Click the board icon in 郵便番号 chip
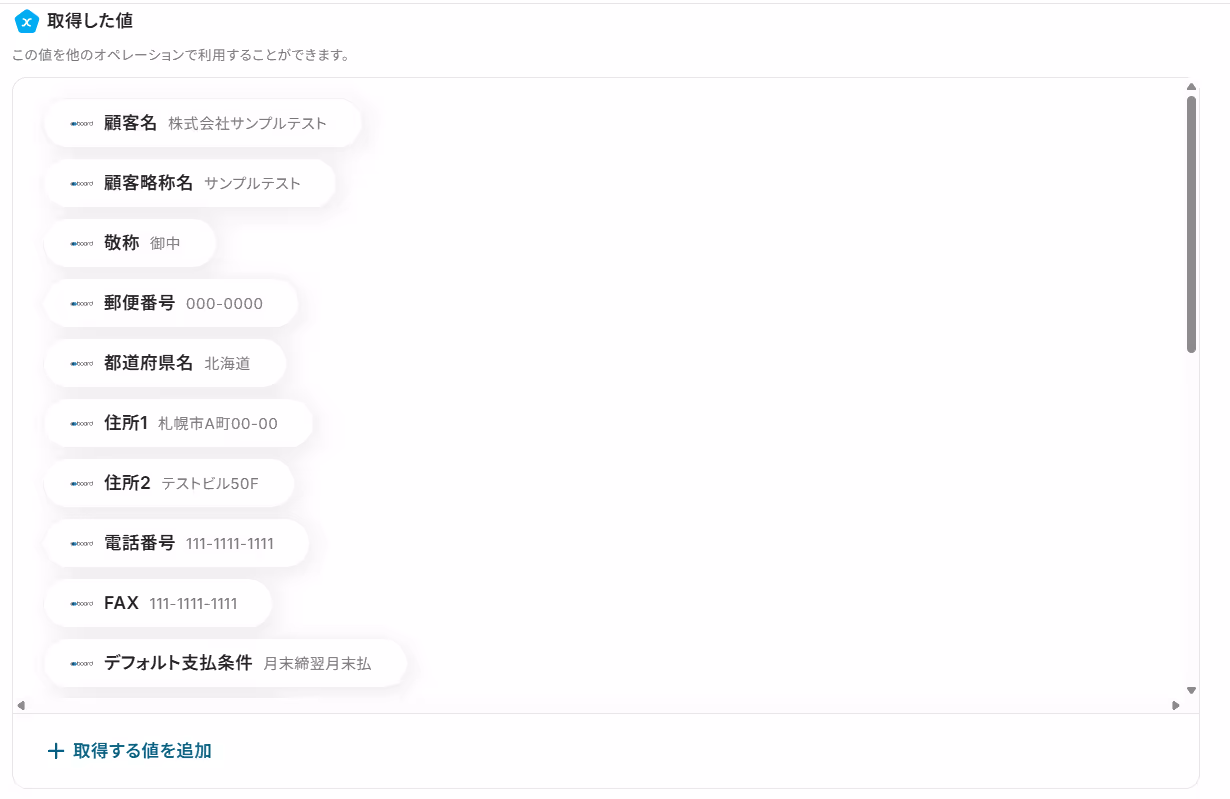 [82, 304]
